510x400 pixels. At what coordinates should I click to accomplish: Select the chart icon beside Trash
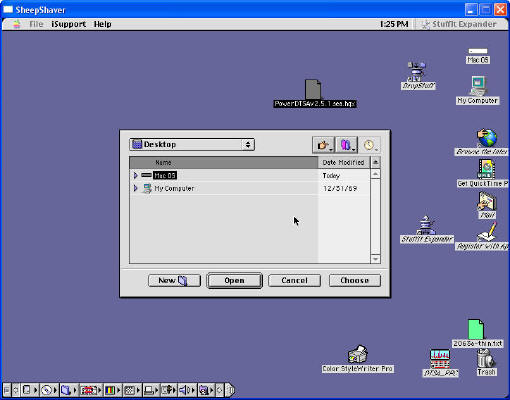[440, 359]
